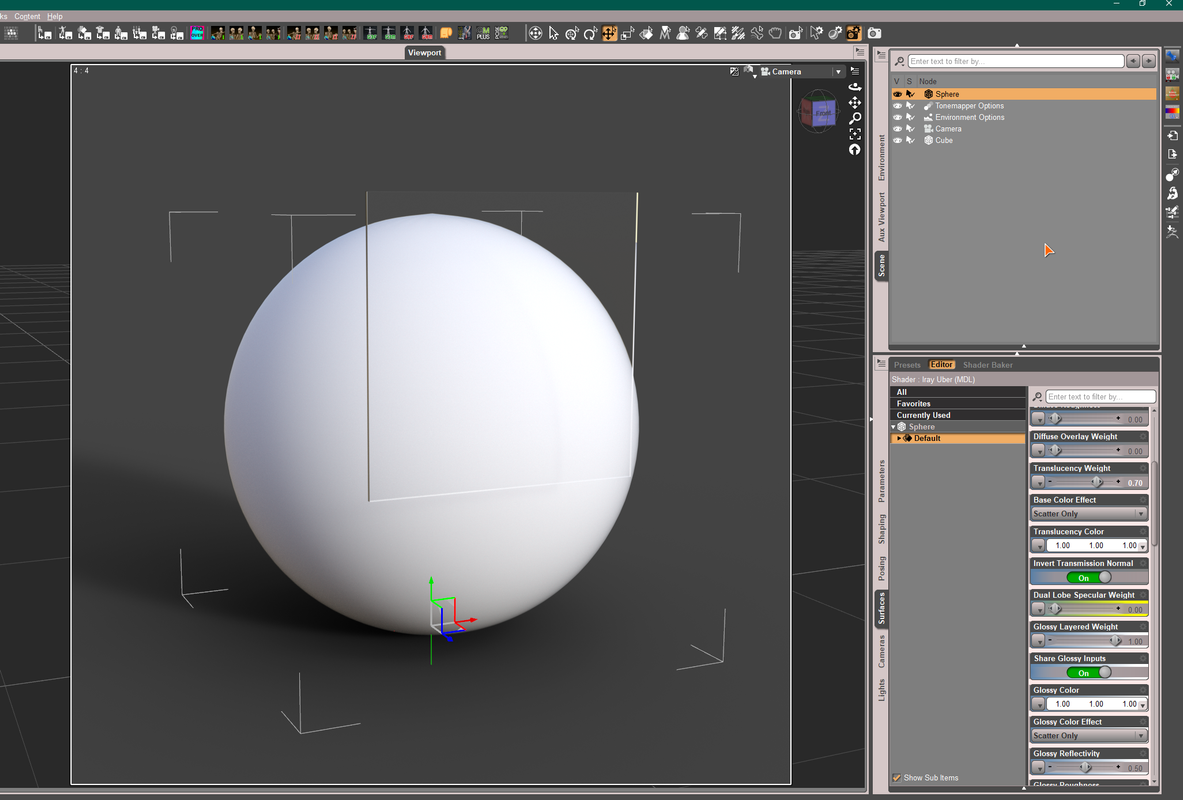Screen dimensions: 1183x800
Task: Toggle visibility eye for Tonemapper Options
Action: pos(897,106)
